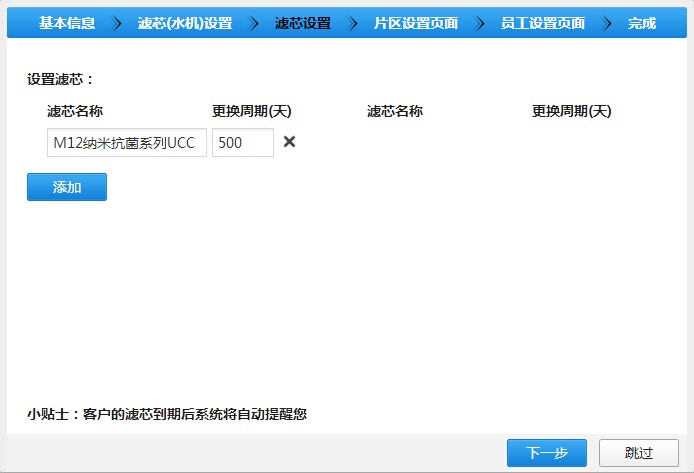Screen dimensions: 694x473
Task: Open the 滤芯(水机)设置 wizard step
Action: [184, 22]
